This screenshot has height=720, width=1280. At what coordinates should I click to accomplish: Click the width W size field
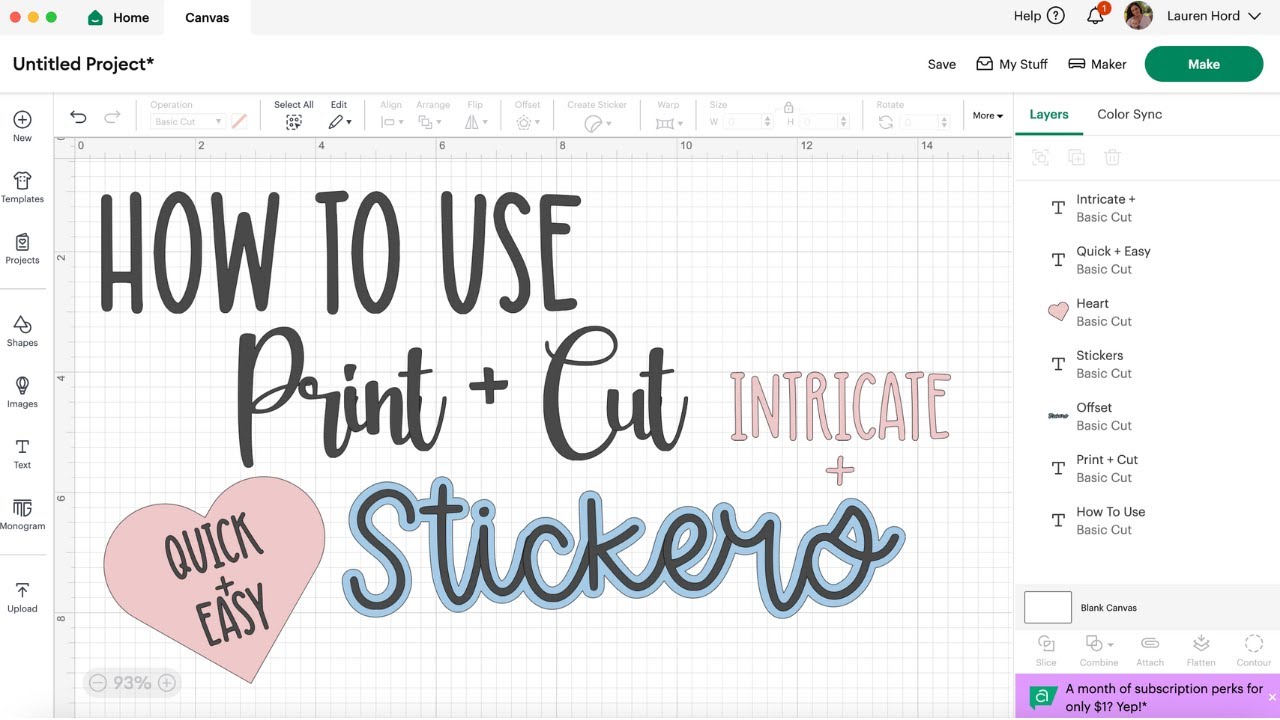click(749, 122)
